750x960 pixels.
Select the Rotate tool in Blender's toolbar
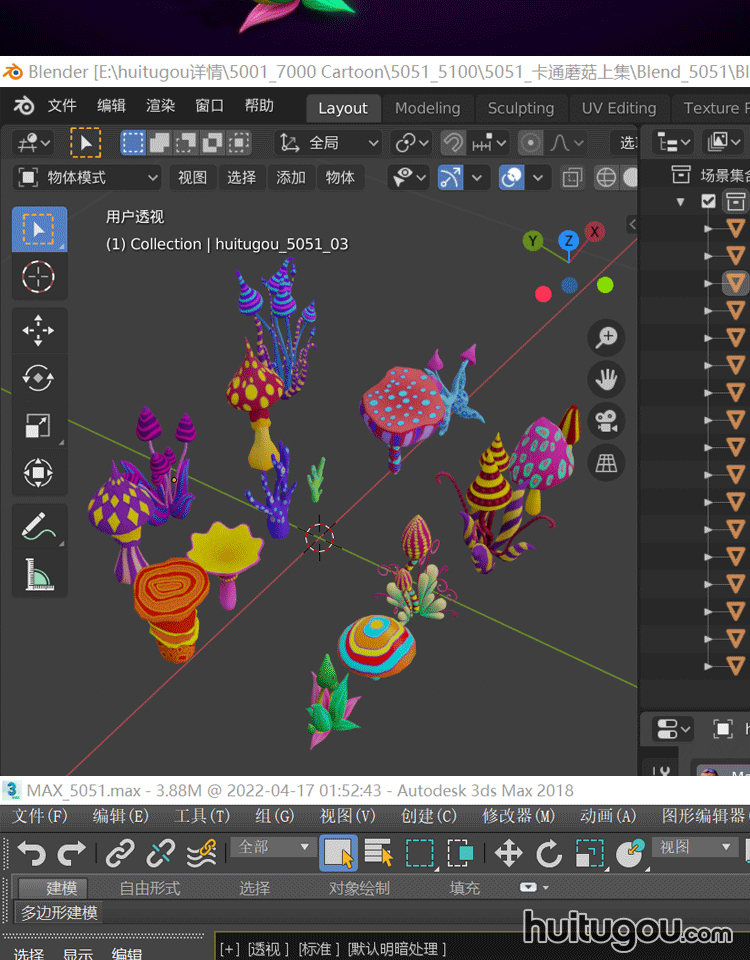(x=38, y=378)
